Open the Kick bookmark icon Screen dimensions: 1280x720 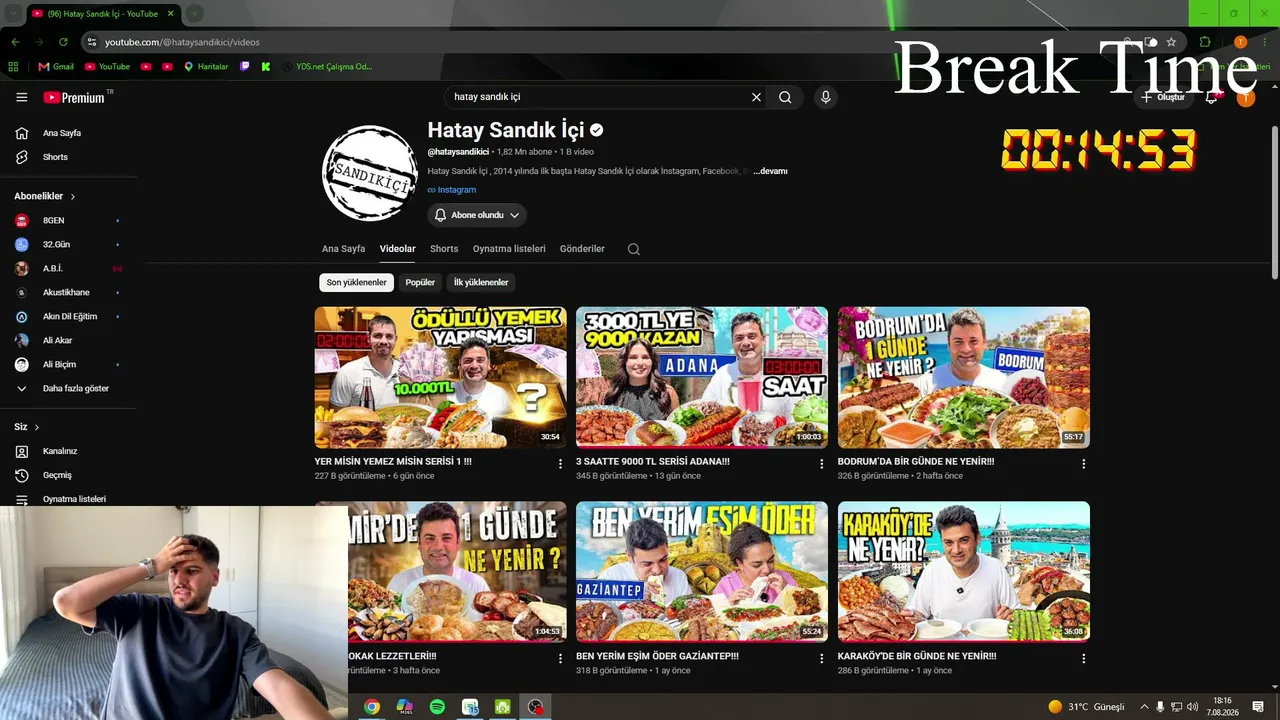pos(266,66)
